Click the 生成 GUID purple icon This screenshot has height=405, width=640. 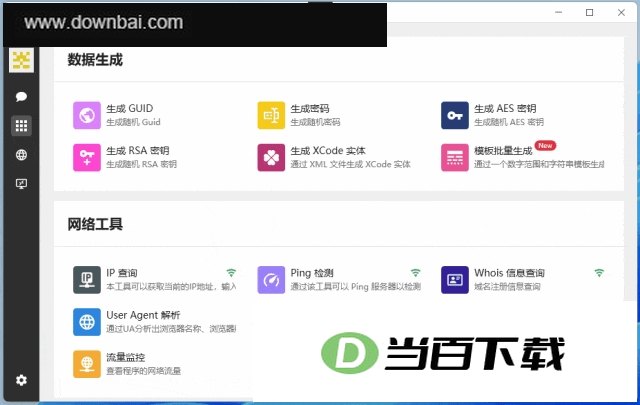point(87,116)
